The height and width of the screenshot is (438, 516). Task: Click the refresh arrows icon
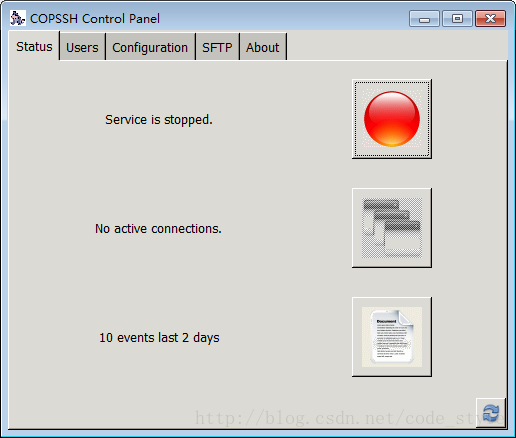click(x=491, y=413)
